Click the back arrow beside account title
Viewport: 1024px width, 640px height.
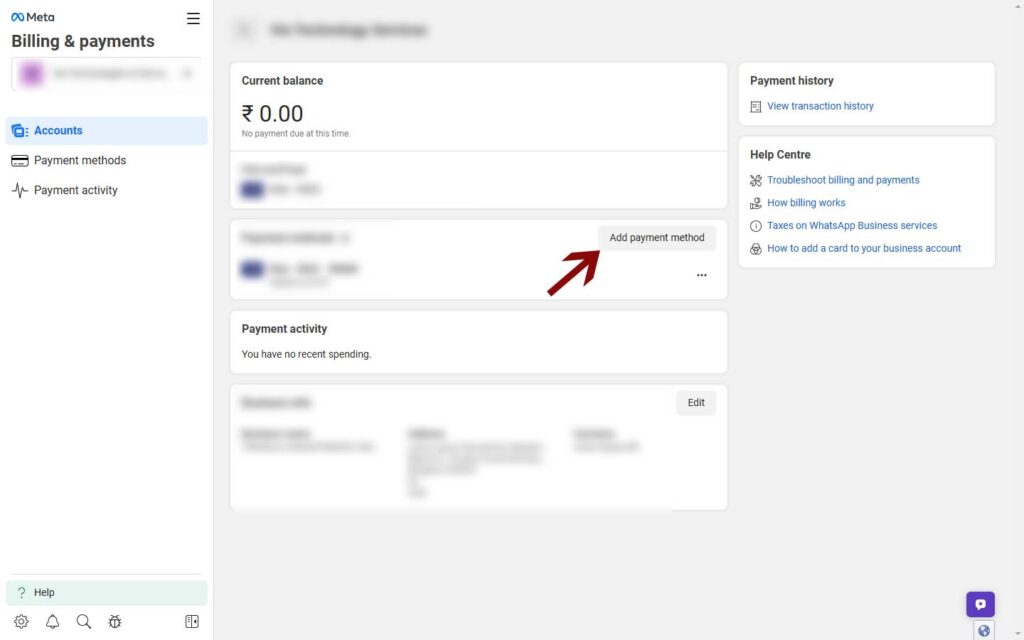[x=244, y=29]
